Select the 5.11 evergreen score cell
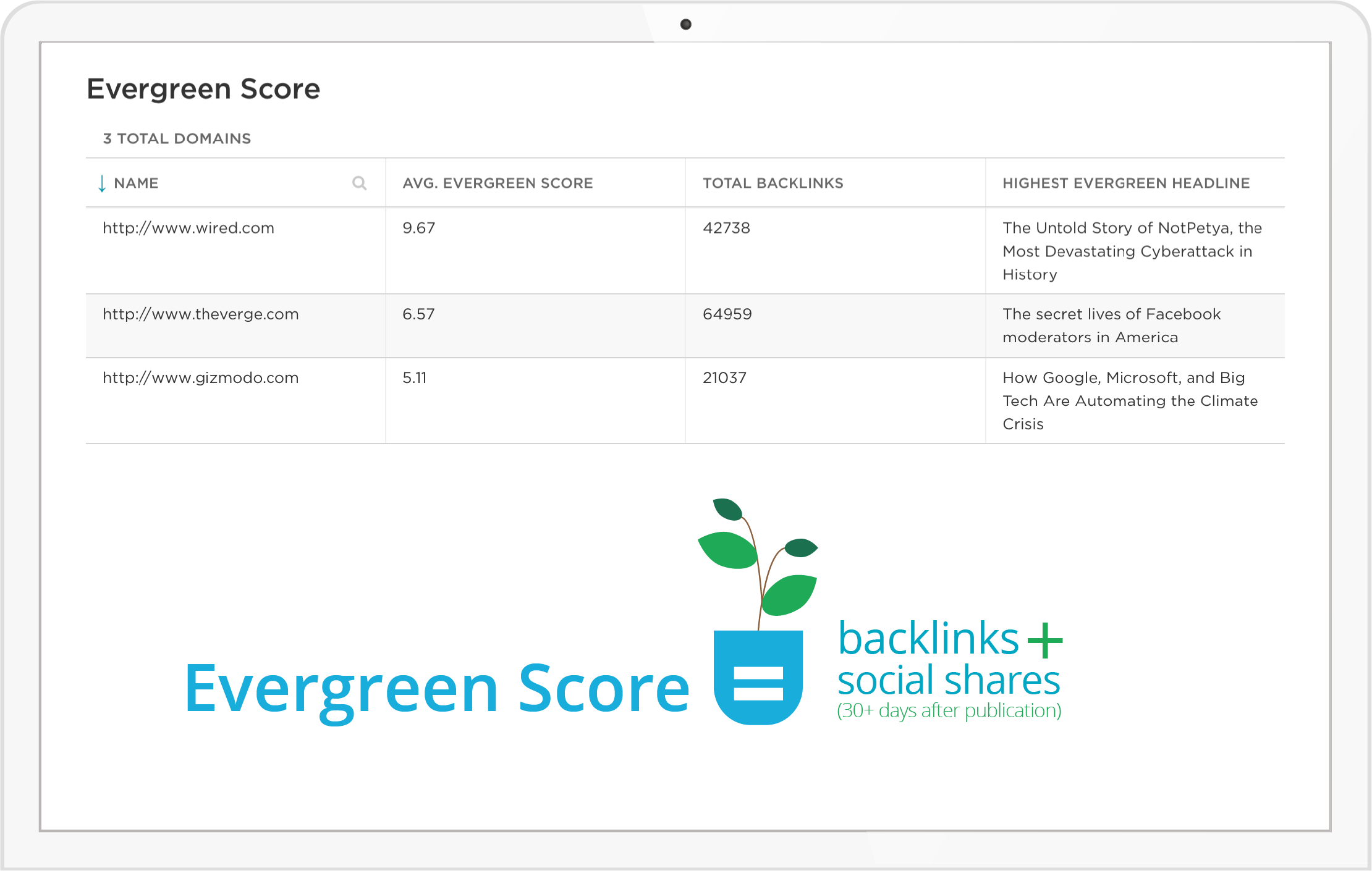 (x=415, y=377)
